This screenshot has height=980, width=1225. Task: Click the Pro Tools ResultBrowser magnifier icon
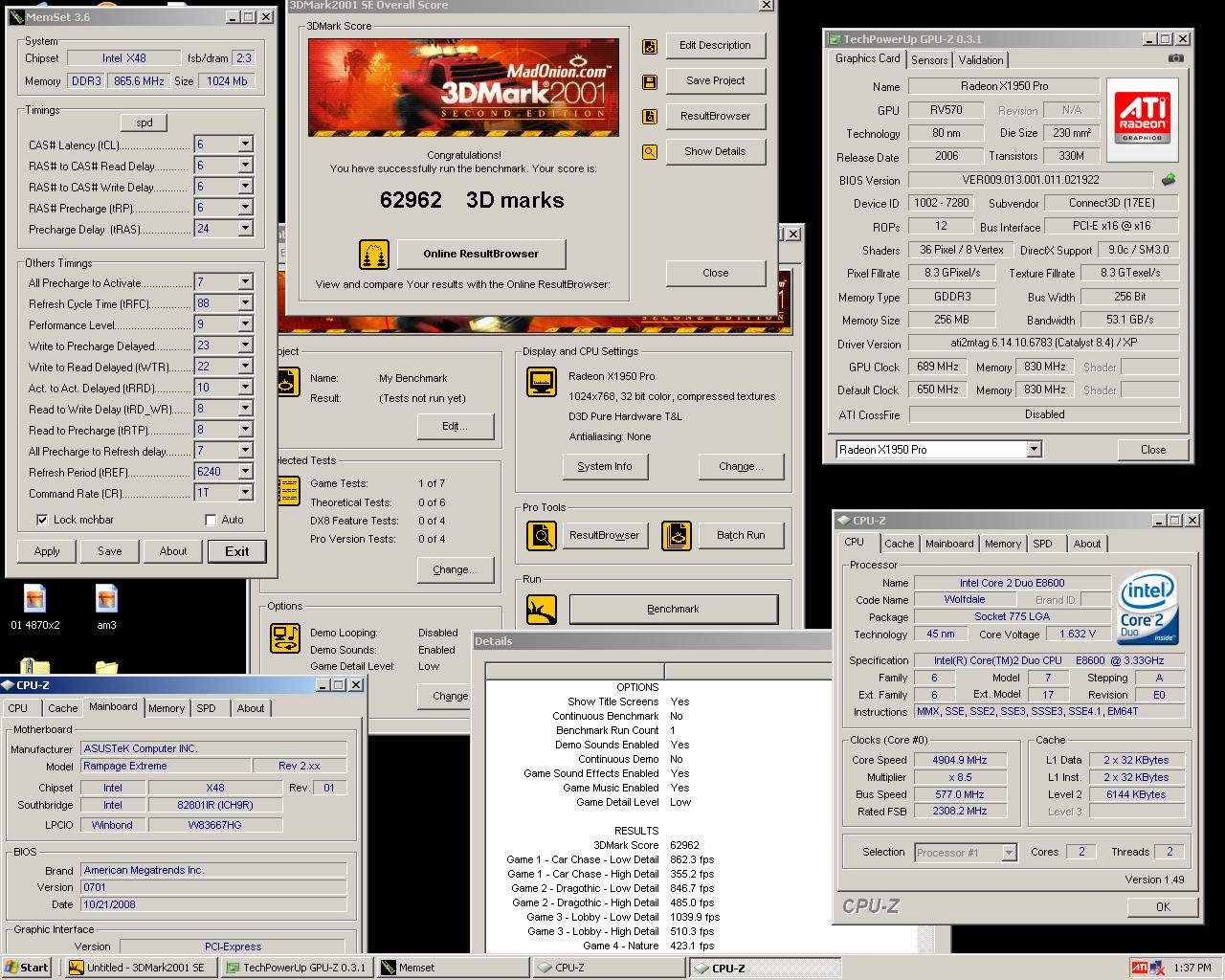[542, 535]
